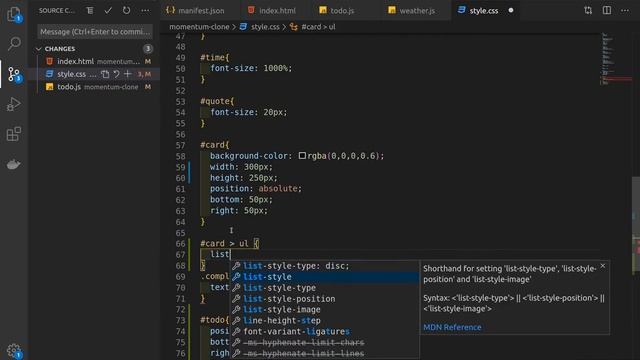This screenshot has height=360, width=640.
Task: Switch to manifest.json tab
Action: click(196, 11)
